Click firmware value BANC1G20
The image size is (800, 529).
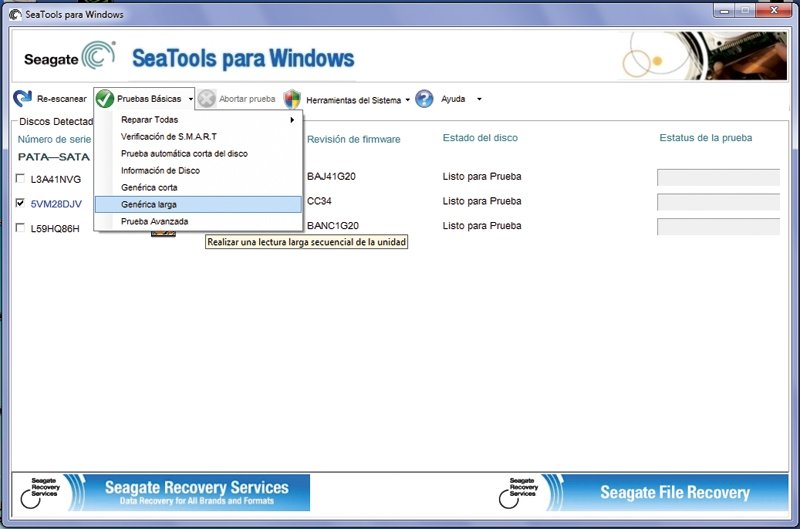(x=333, y=225)
